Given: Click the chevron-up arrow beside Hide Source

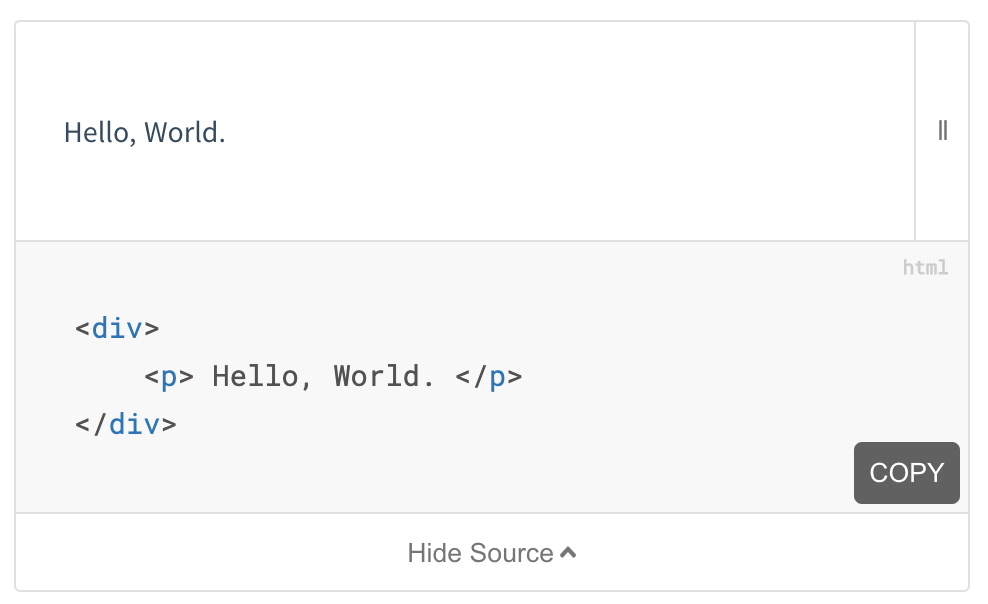Looking at the screenshot, I should 568,552.
